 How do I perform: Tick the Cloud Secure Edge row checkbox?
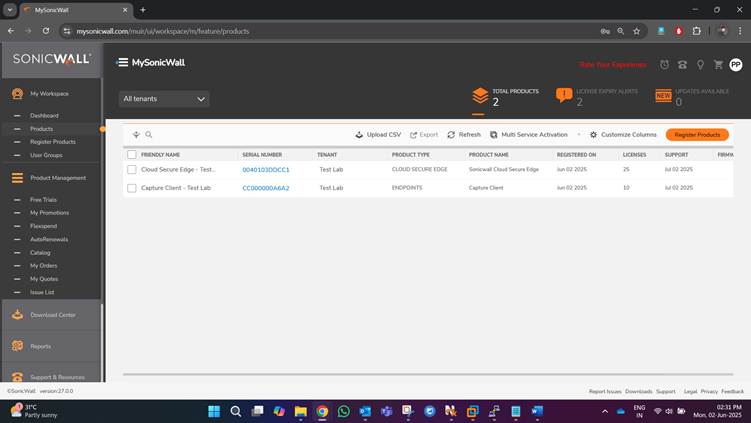pyautogui.click(x=132, y=170)
